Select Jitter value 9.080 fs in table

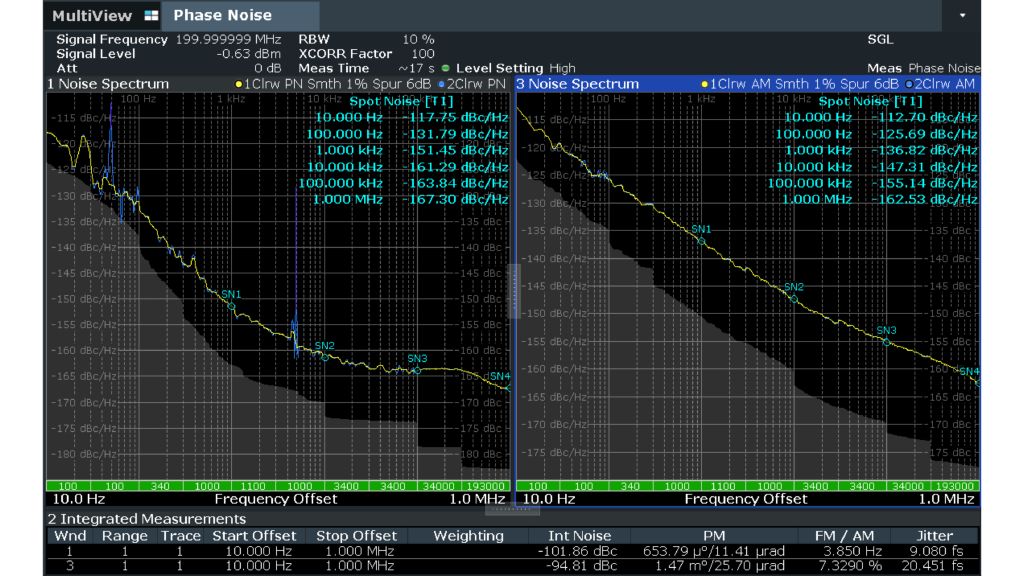934,551
